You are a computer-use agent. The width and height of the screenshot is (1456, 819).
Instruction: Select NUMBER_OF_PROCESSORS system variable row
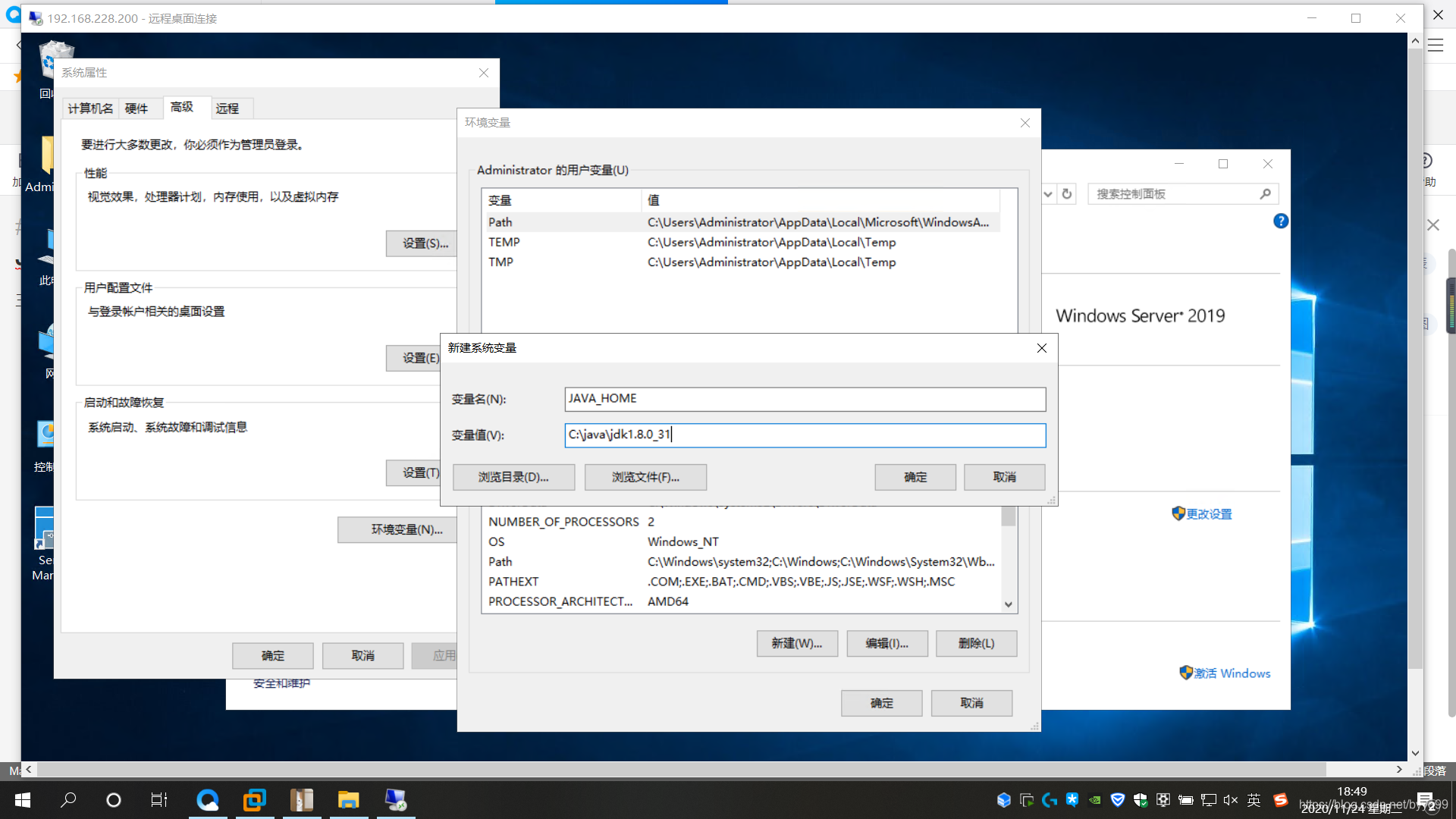(x=742, y=522)
